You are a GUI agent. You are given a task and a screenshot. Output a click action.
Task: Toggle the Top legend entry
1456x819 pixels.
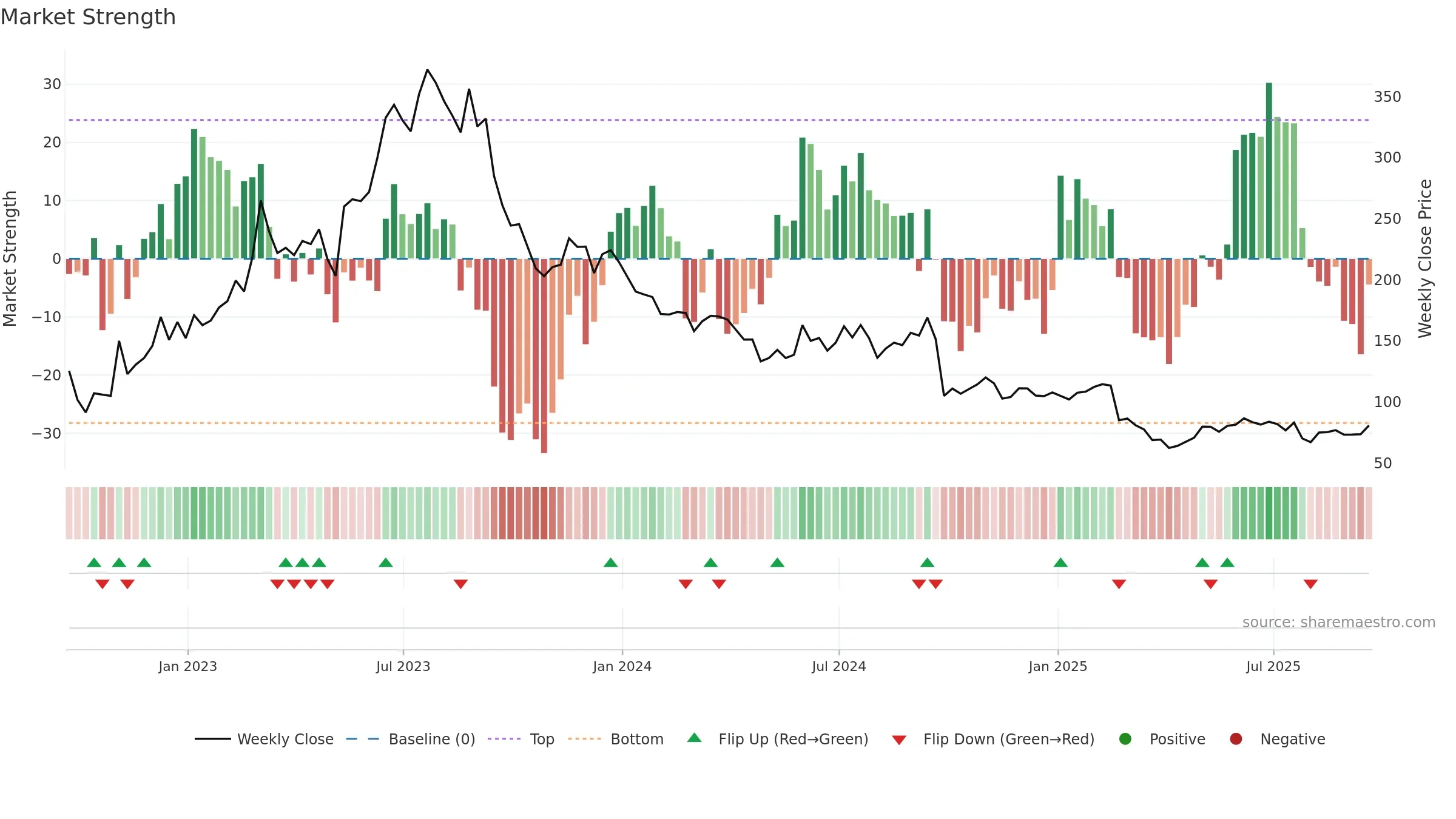click(521, 739)
